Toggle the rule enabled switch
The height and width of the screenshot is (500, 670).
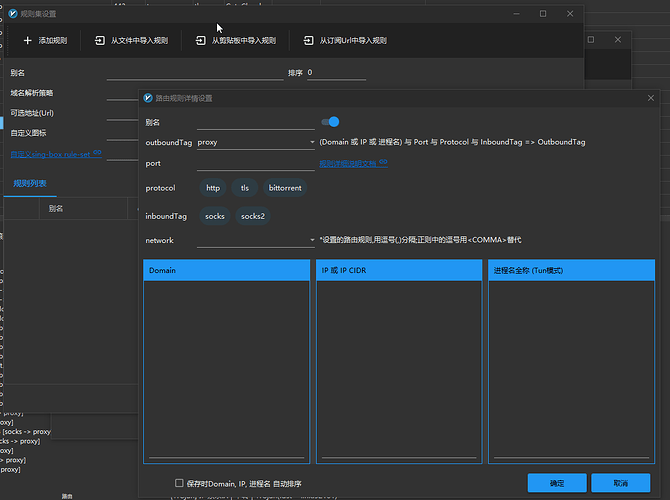click(x=330, y=122)
